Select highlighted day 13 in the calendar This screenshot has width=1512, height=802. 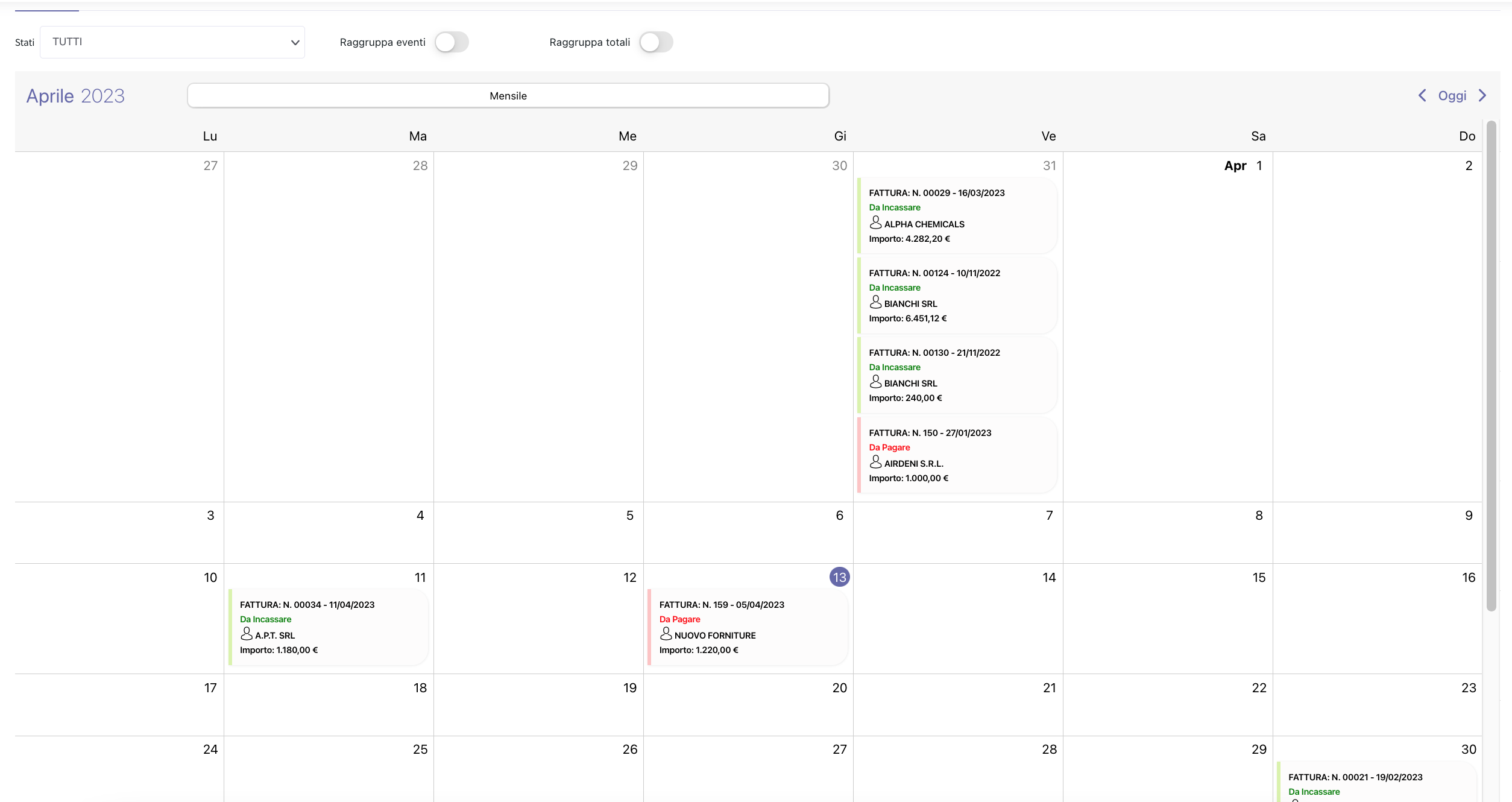[839, 577]
